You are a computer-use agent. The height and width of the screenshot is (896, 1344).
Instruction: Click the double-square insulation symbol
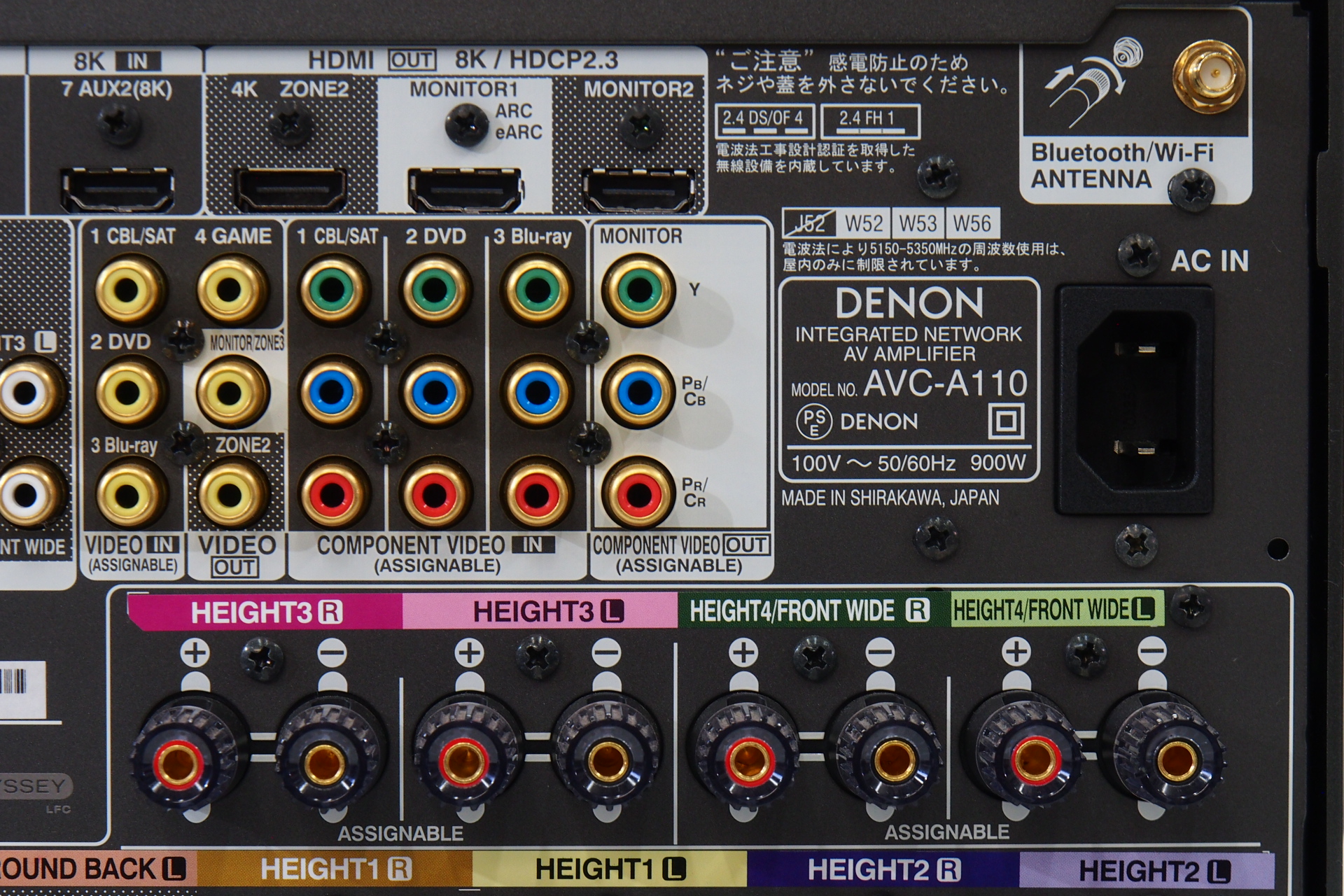pos(1007,421)
